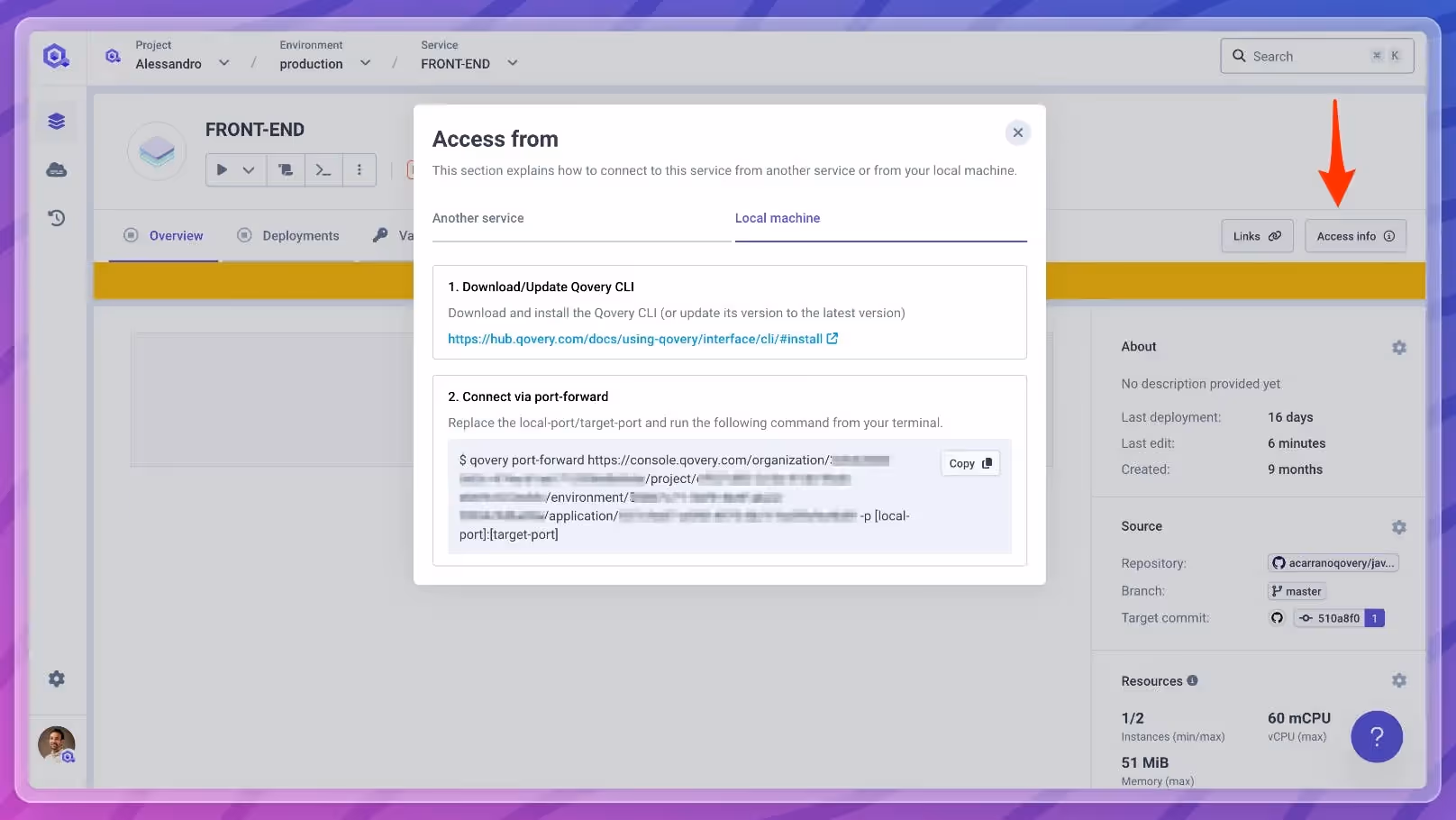Open the About section settings gear

1399,347
